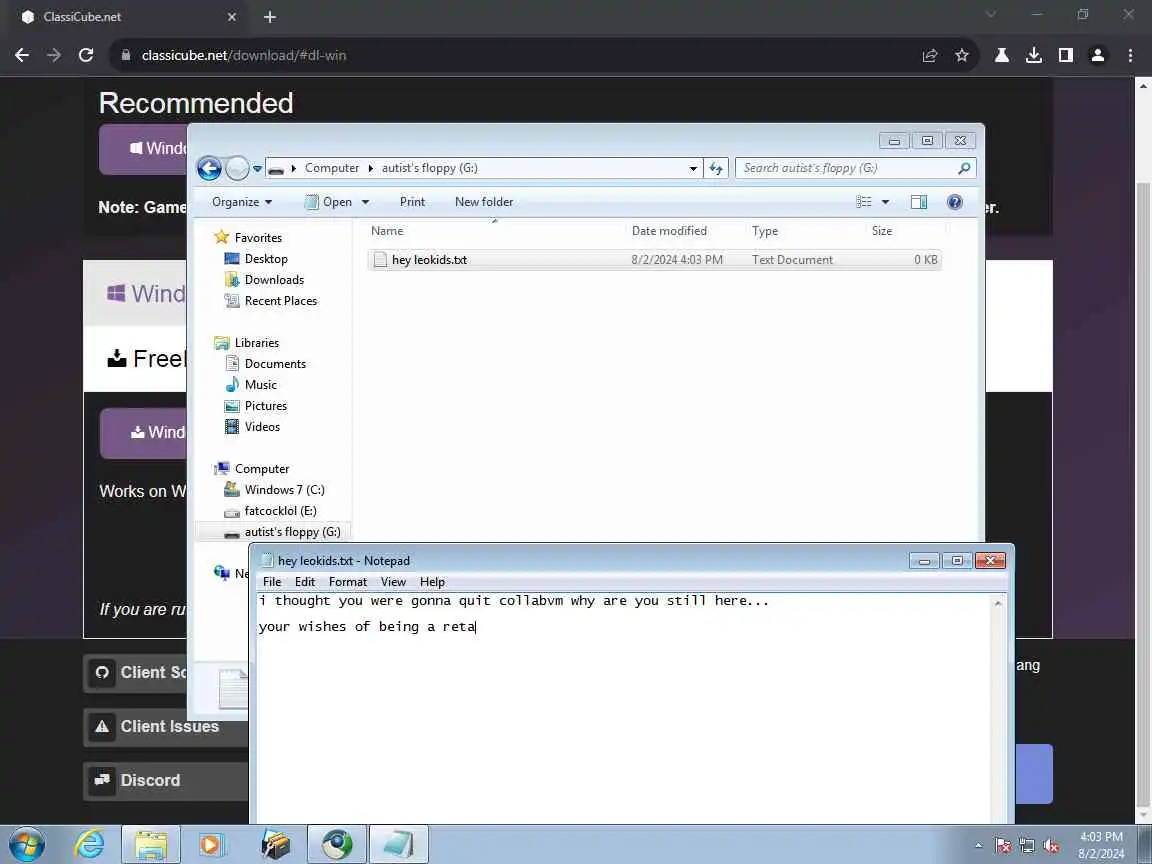1152x864 pixels.
Task: Click the share icon in address bar
Action: tap(929, 55)
